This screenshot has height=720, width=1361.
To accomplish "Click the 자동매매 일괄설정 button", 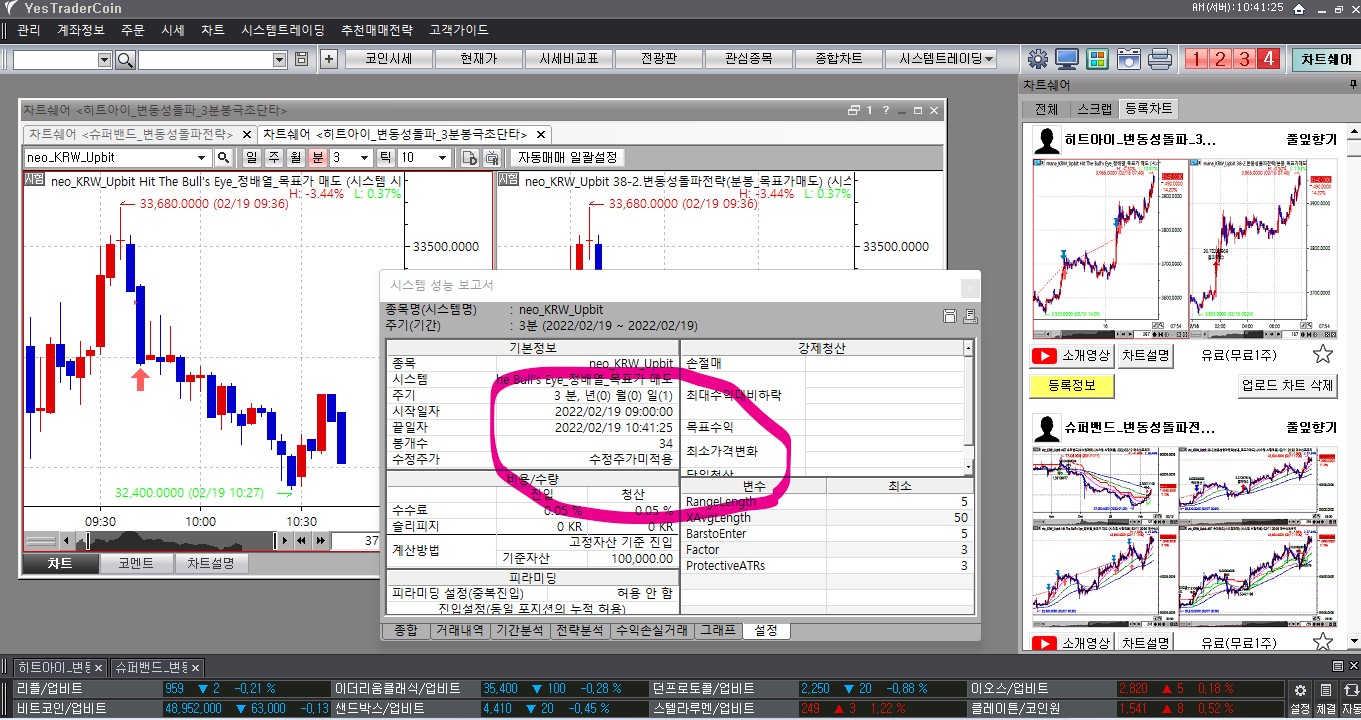I will click(x=568, y=158).
